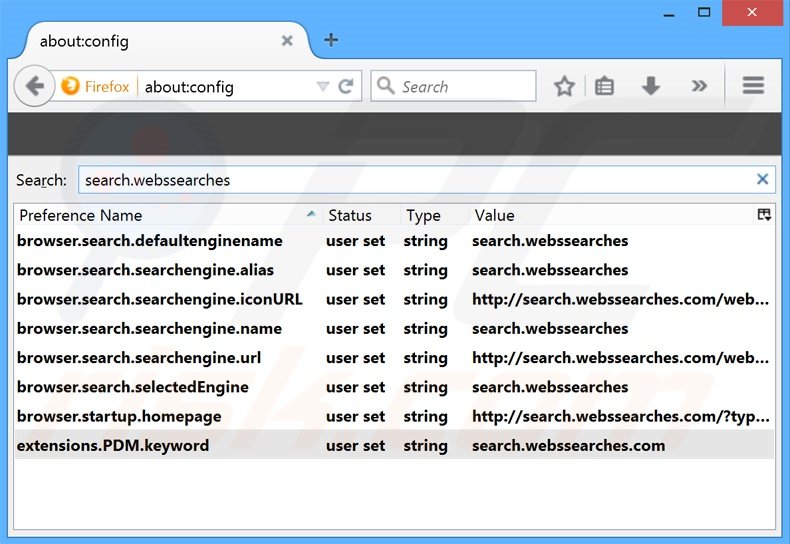Viewport: 790px width, 544px height.
Task: Click 'string' type of selectedEngine row
Action: 425,387
